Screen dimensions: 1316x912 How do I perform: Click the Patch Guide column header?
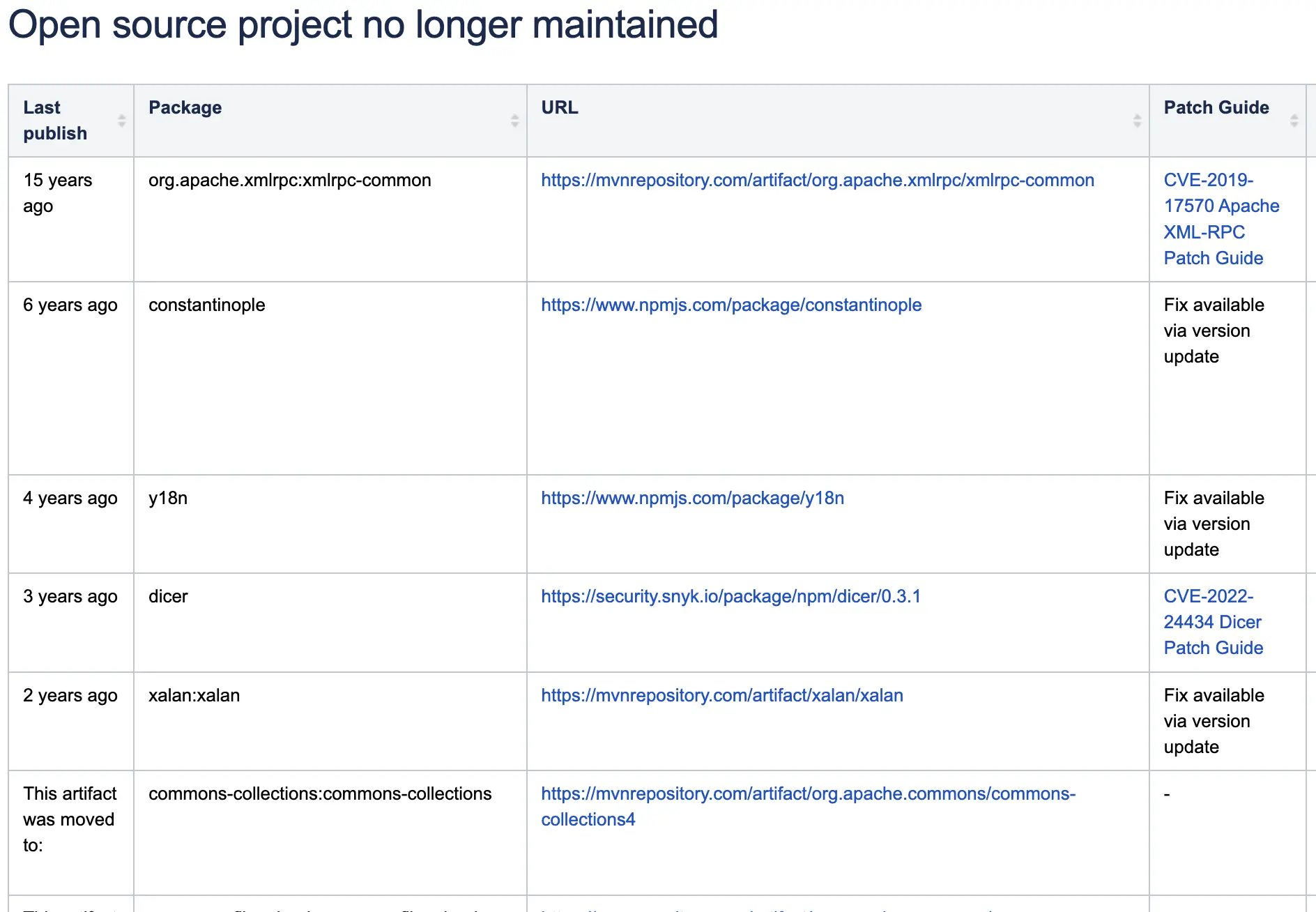click(1227, 121)
